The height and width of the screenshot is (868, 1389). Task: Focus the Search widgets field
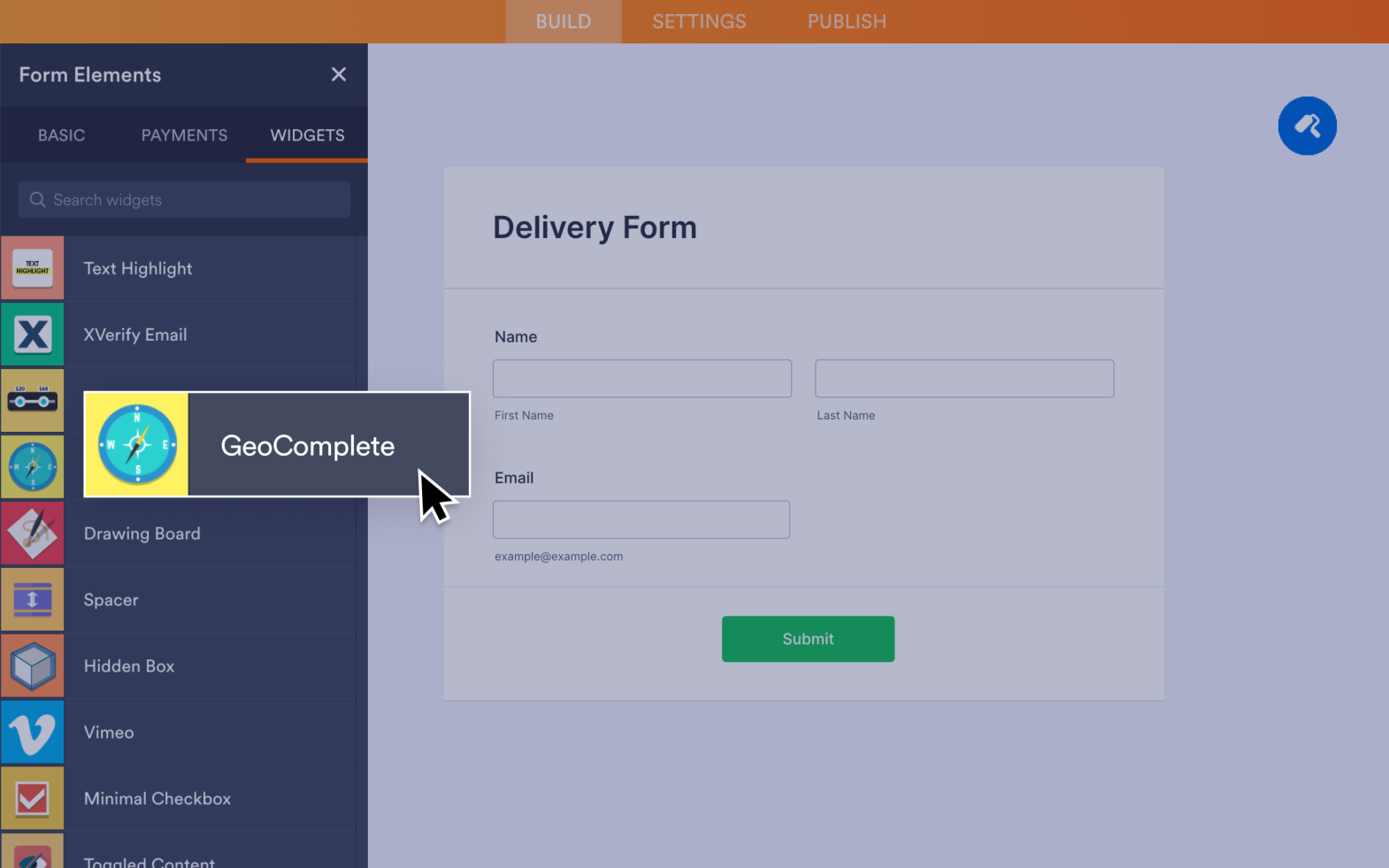[x=184, y=200]
